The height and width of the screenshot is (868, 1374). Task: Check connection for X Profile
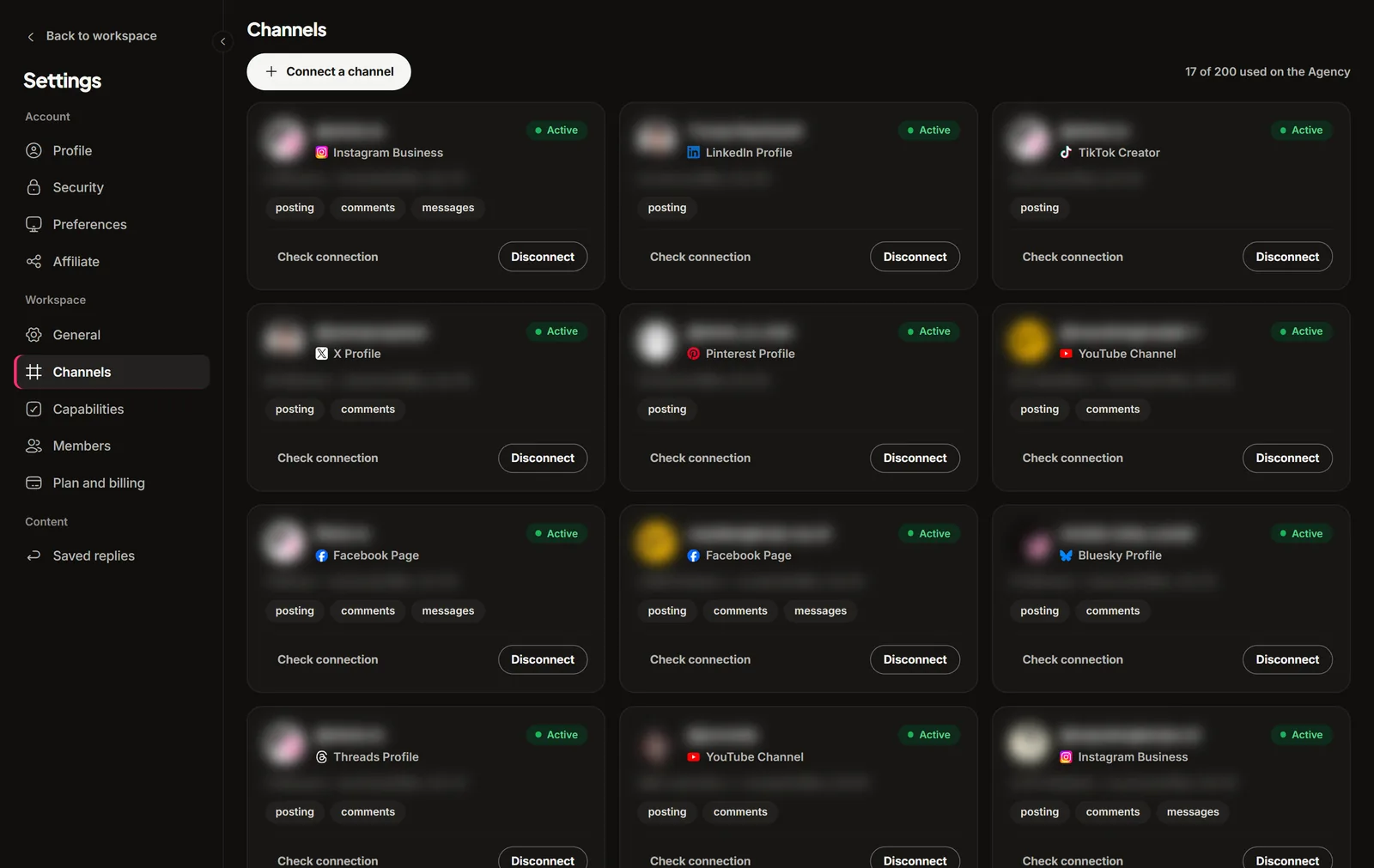[x=327, y=458]
